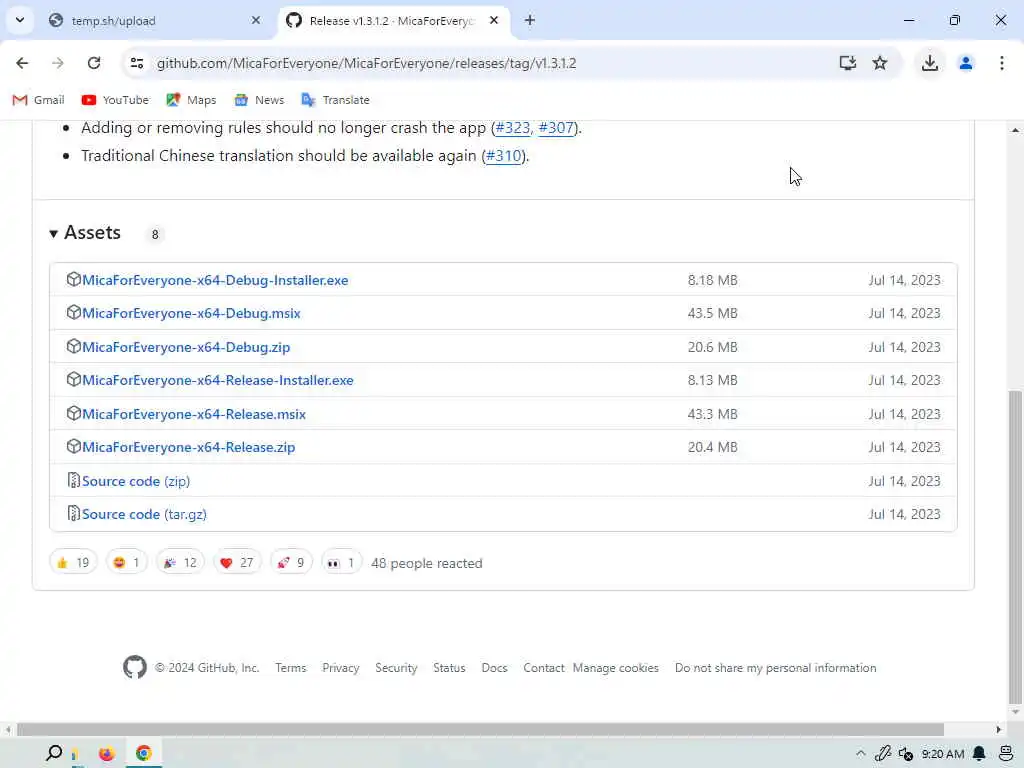The height and width of the screenshot is (768, 1024).
Task: Click the Chrome taskbar icon
Action: point(144,754)
